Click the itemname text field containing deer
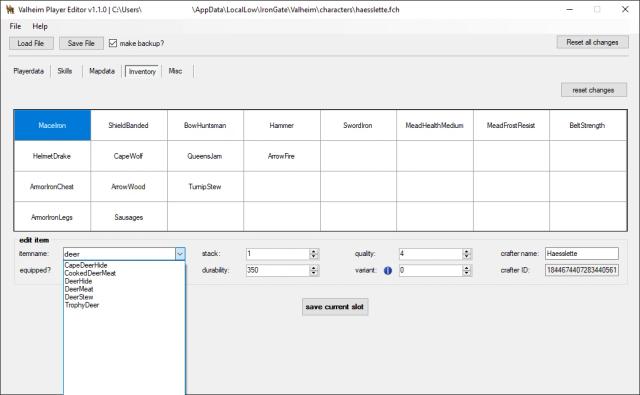Screen dimensions: 640x395 click(x=120, y=254)
